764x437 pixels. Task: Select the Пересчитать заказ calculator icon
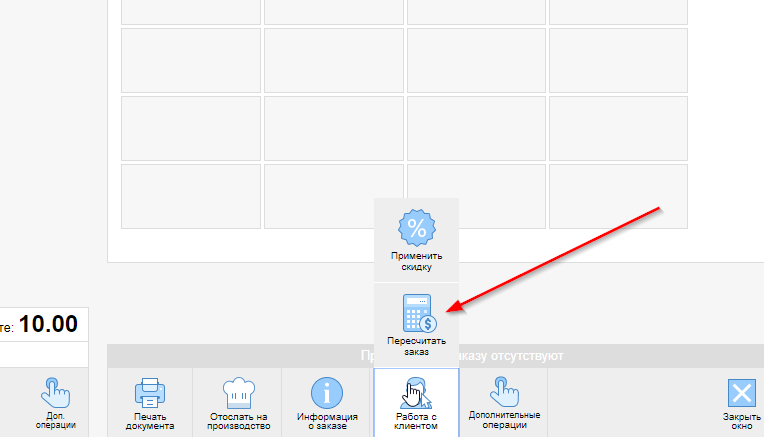click(416, 313)
